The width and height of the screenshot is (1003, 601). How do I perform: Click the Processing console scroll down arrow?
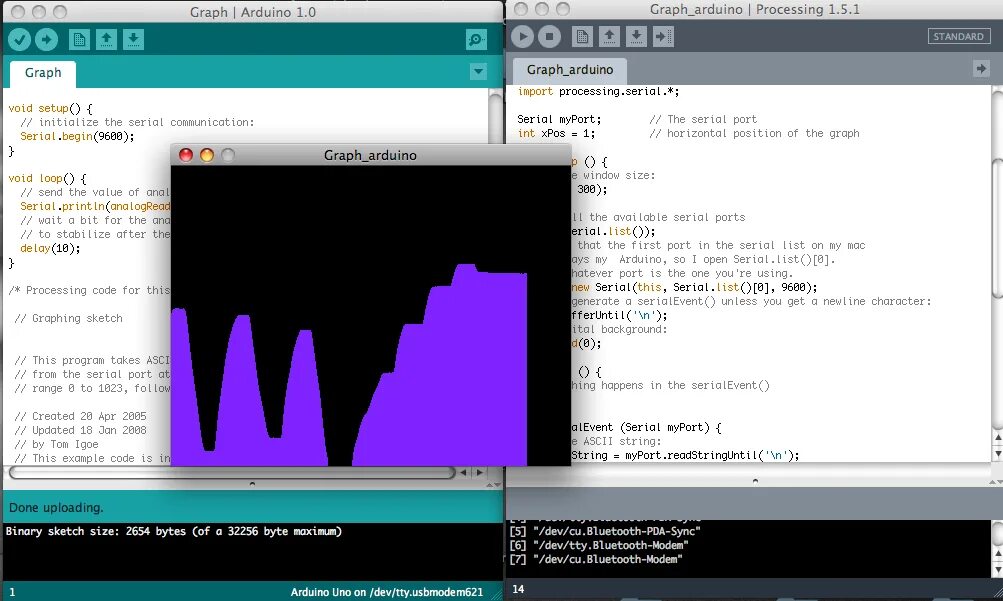[x=997, y=569]
